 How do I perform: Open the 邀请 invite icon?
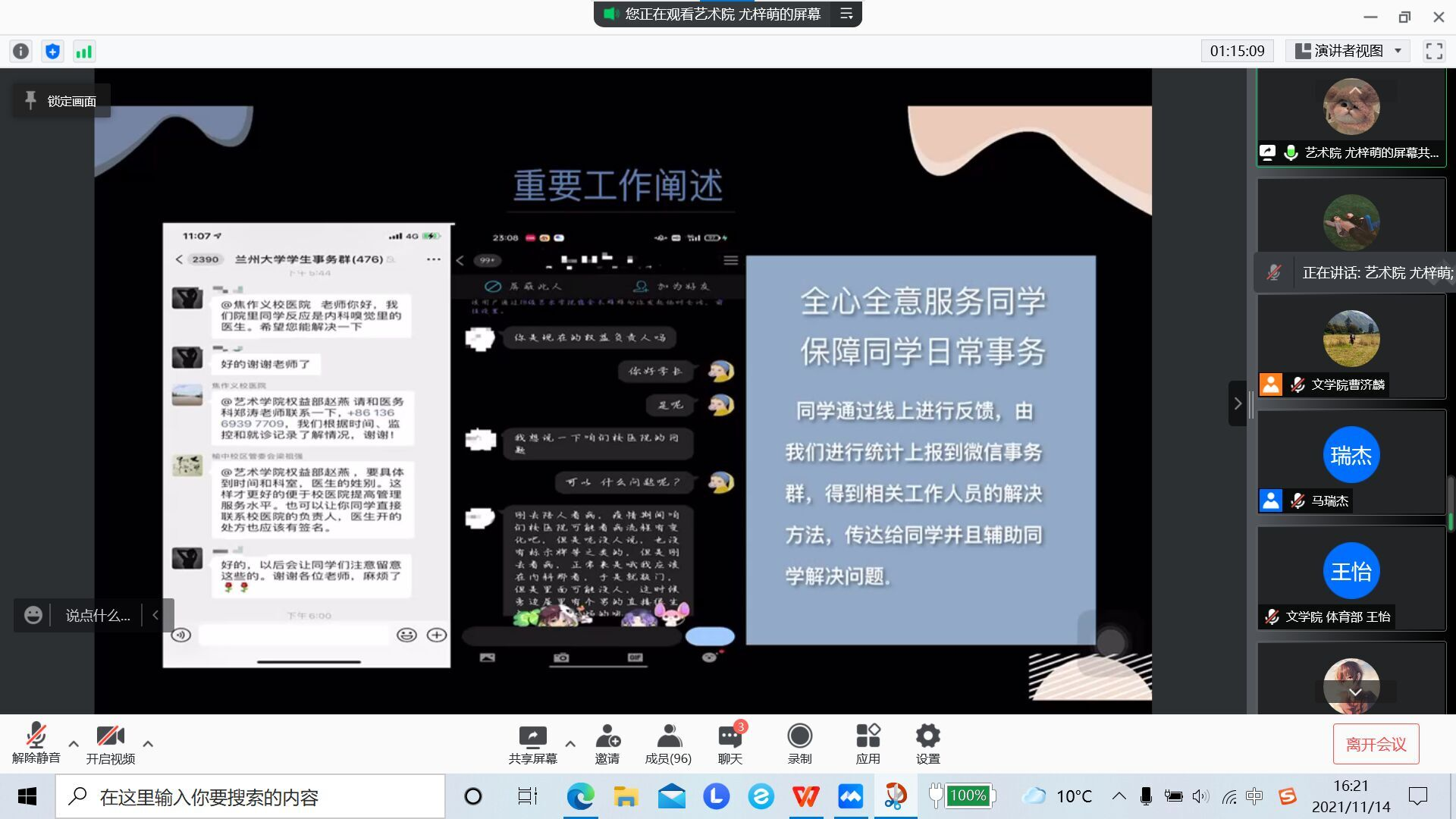coord(607,743)
